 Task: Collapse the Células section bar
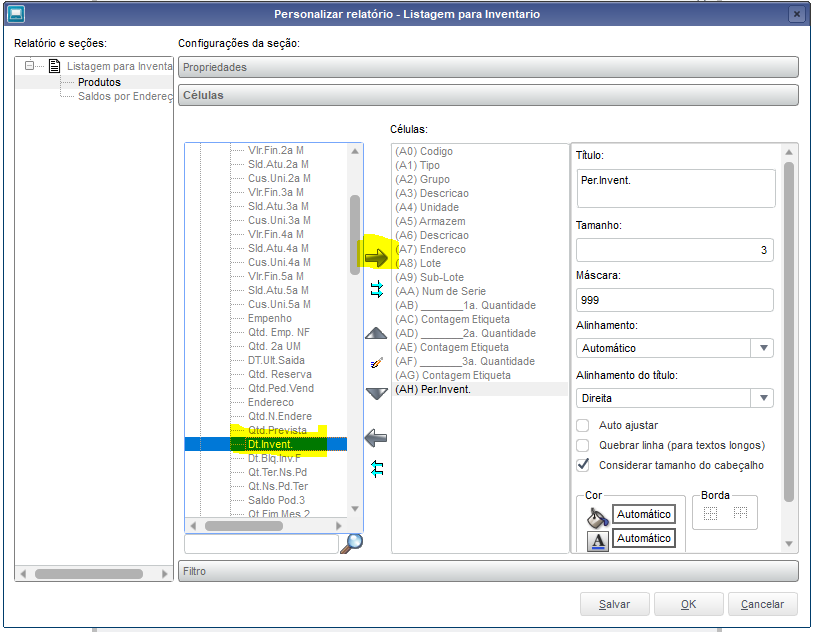(x=488, y=95)
